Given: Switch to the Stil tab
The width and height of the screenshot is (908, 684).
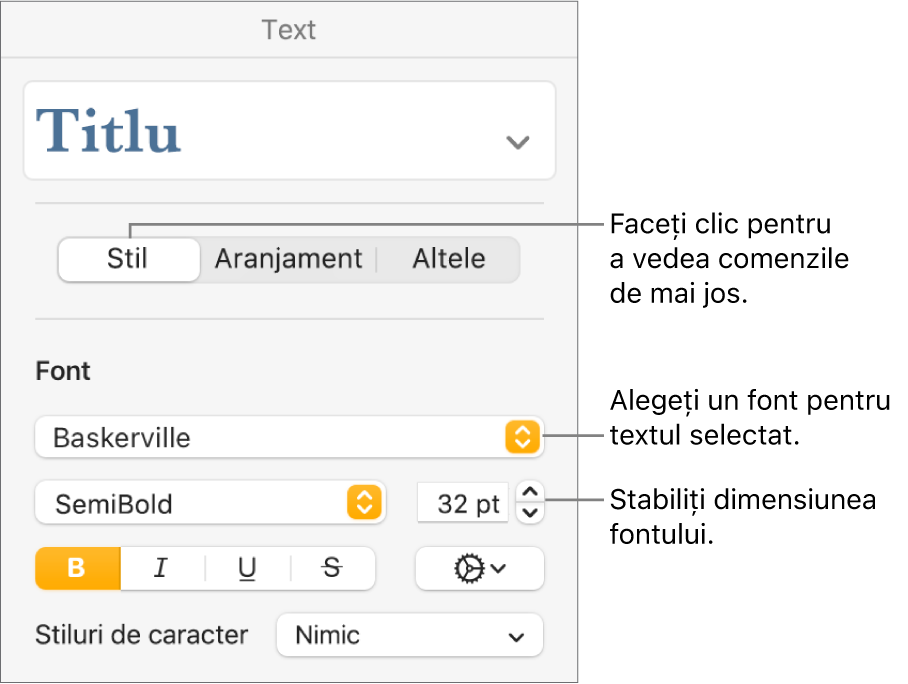Looking at the screenshot, I should coord(129,259).
